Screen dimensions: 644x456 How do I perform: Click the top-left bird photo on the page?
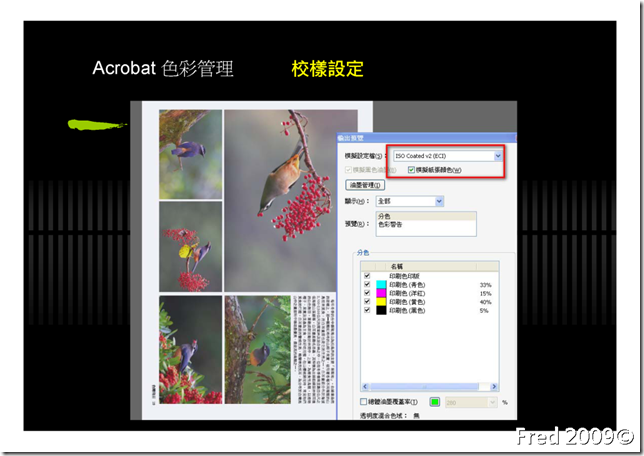click(x=191, y=154)
